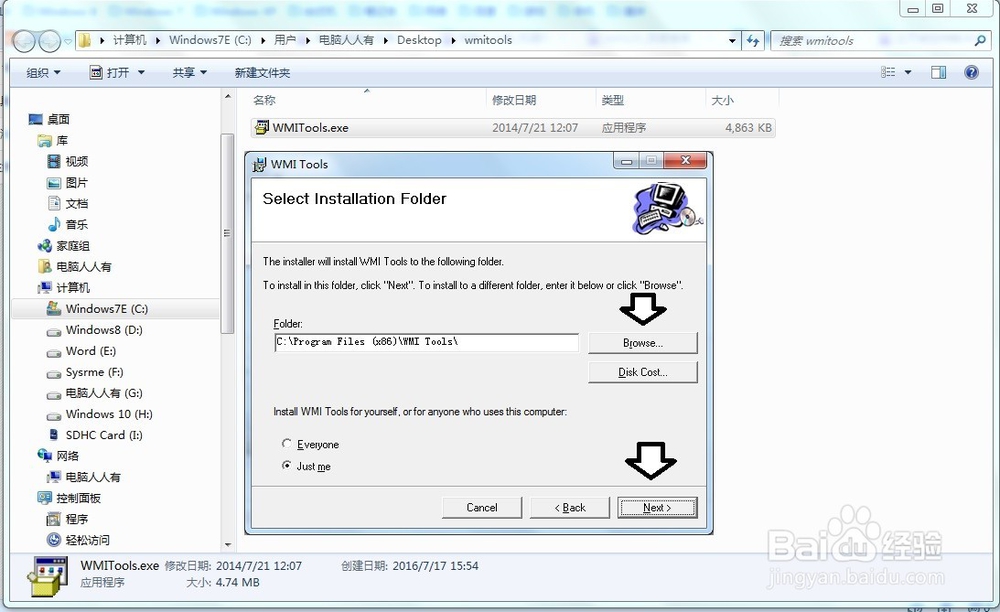Select Word (E:) drive in sidebar
This screenshot has width=1000, height=612.
click(91, 351)
